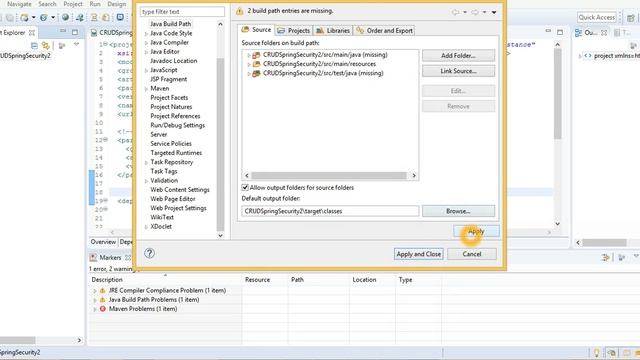
Task: Open the Navigate menu
Action: point(19,4)
